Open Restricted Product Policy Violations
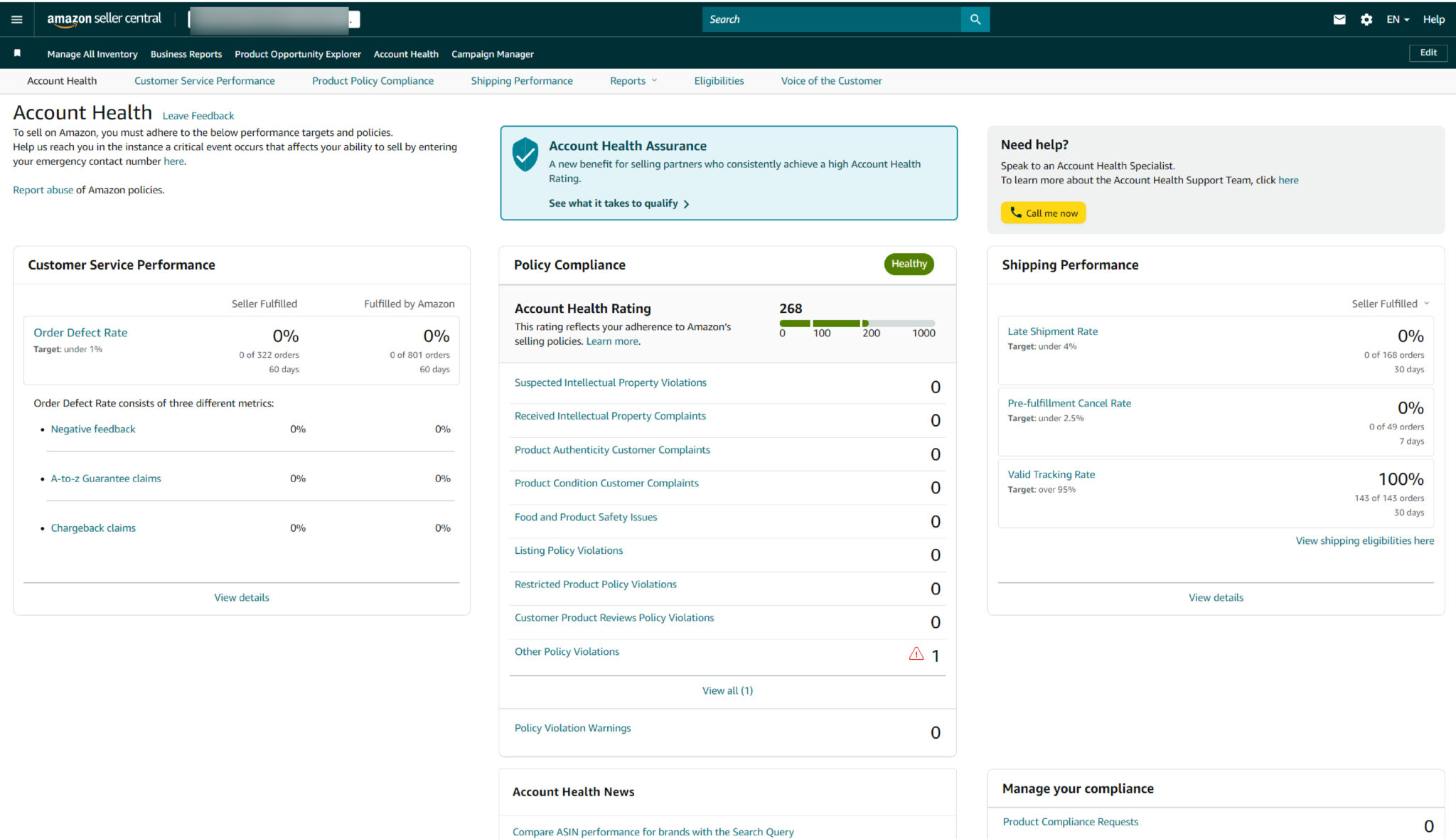Screen dimensions: 1456x839 click(596, 584)
